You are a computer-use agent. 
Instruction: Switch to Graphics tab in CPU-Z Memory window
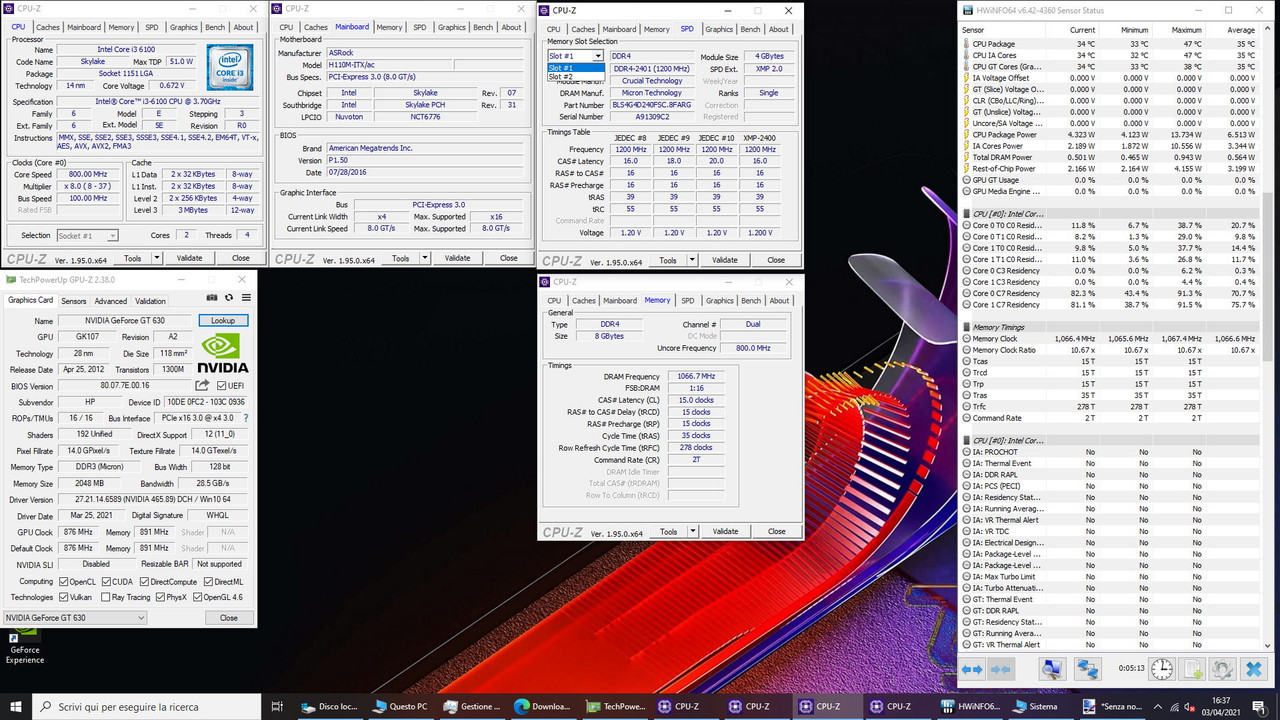coord(720,300)
